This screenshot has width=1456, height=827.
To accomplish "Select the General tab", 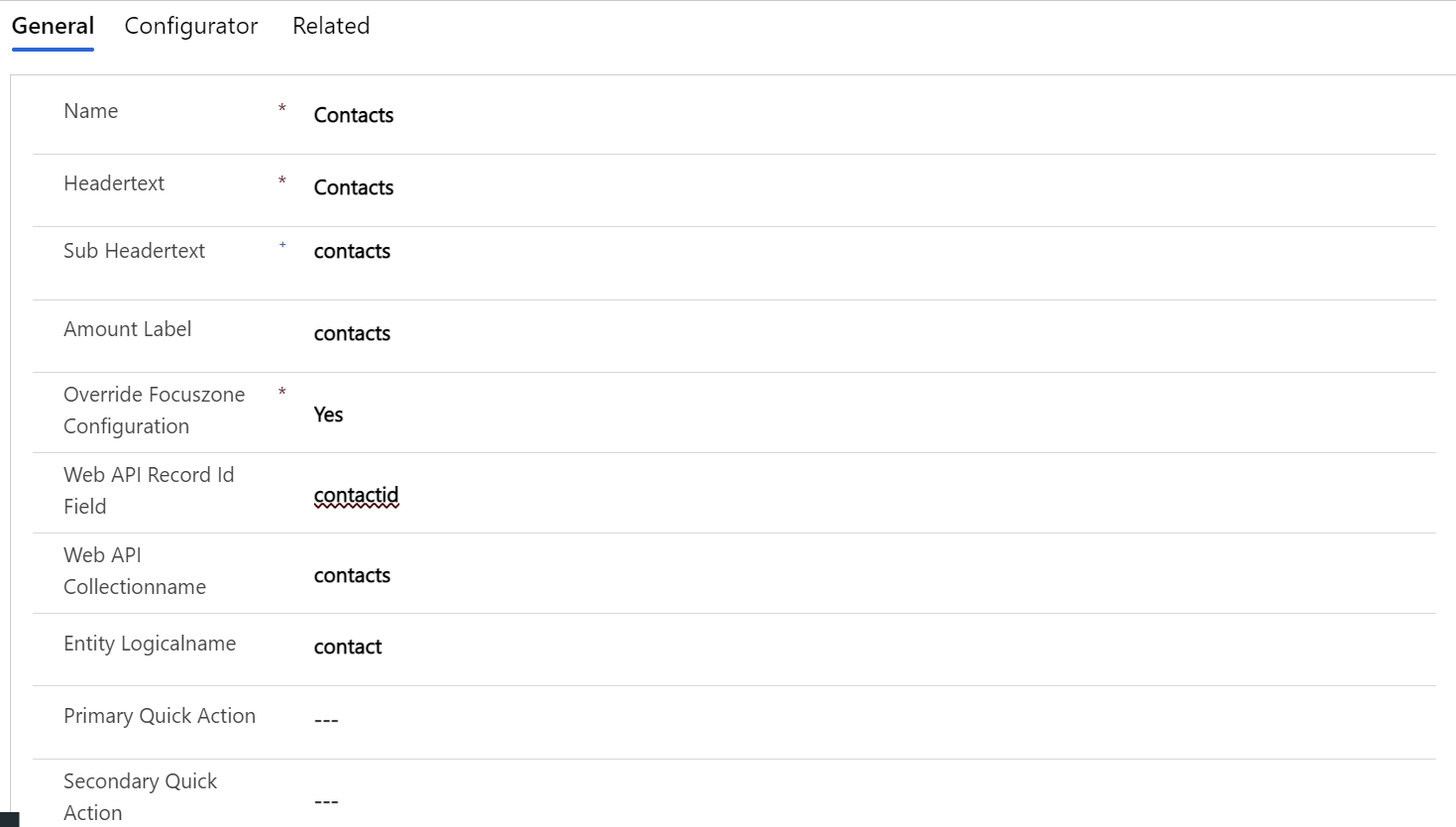I will tap(53, 26).
